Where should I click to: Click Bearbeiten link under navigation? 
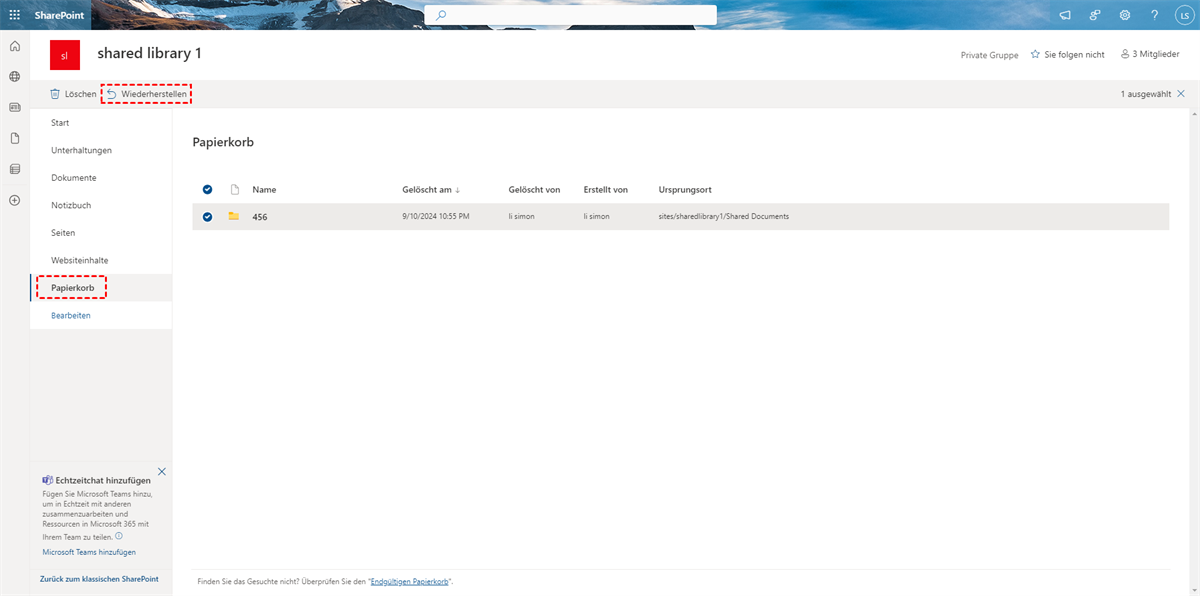tap(71, 316)
